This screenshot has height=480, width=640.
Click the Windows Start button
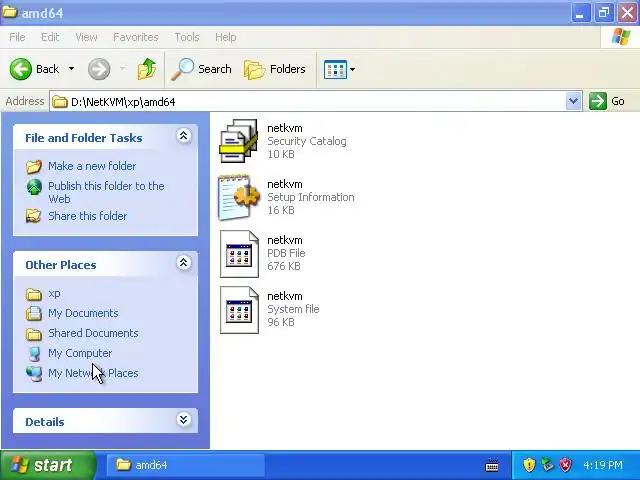[48, 465]
